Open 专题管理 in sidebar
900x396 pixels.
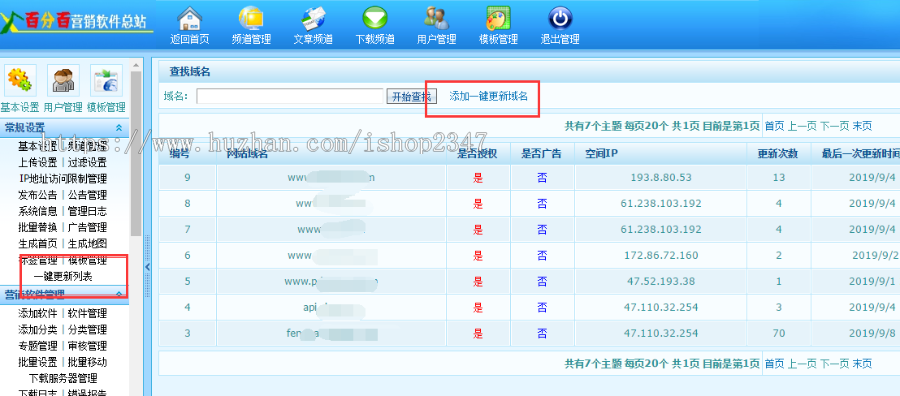coord(38,346)
